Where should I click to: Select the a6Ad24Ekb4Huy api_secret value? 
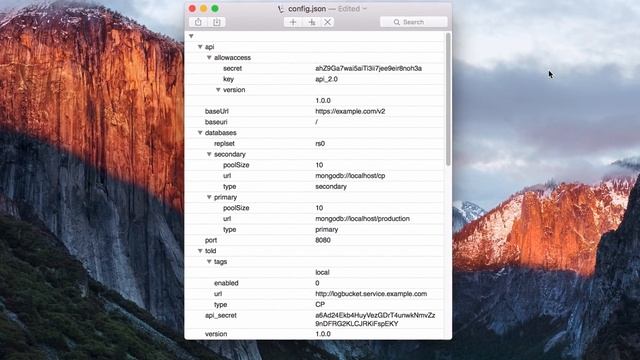(x=375, y=320)
